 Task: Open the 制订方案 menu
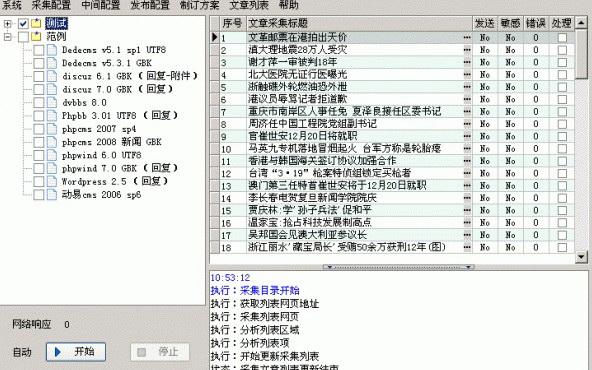pyautogui.click(x=199, y=5)
